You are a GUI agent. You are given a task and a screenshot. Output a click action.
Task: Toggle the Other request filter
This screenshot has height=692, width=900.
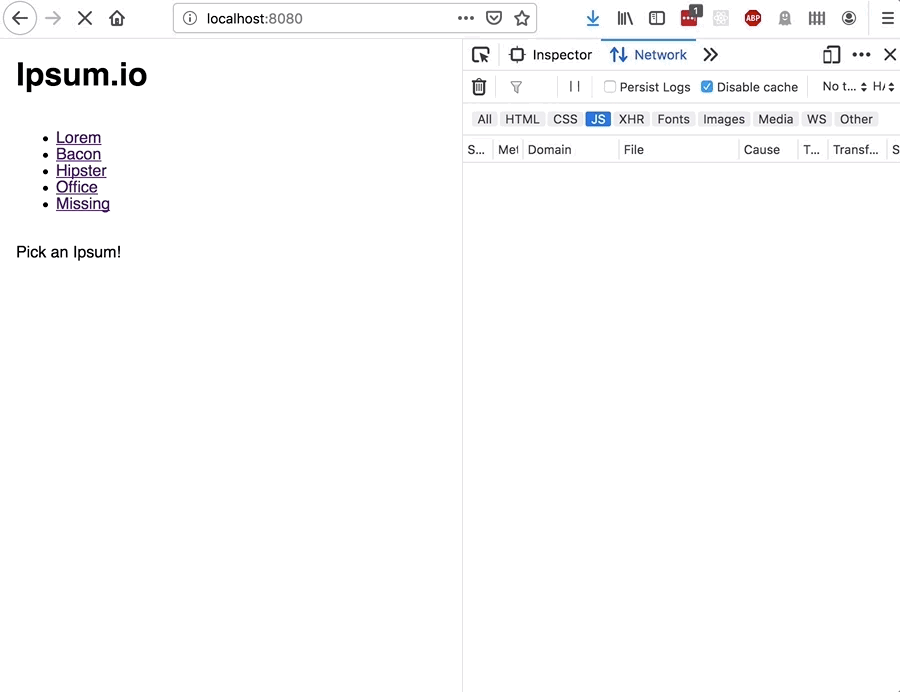[x=856, y=119]
